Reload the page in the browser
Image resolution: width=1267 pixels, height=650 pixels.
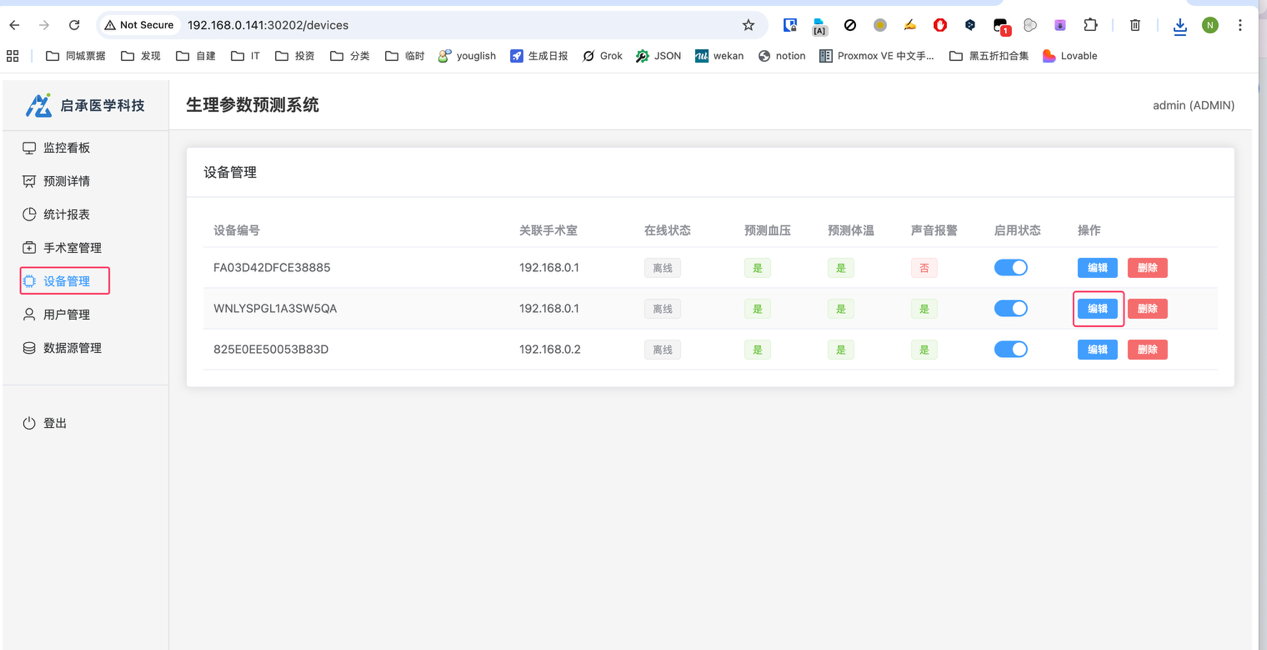coord(74,25)
